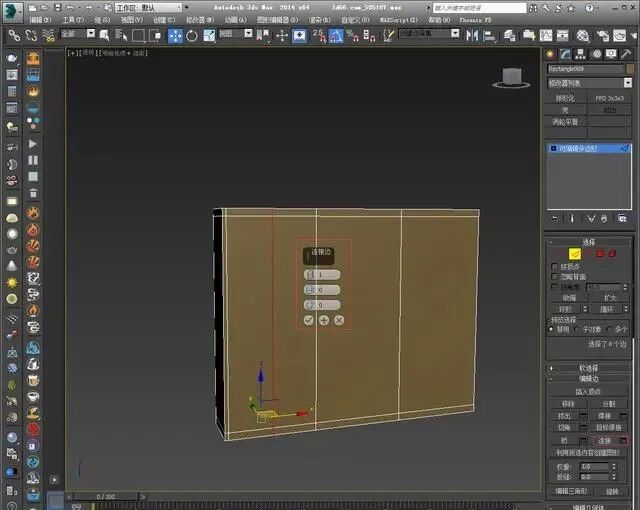This screenshot has height=510, width=640.
Task: Open the Hierarchy panel tab icon
Action: click(x=580, y=54)
